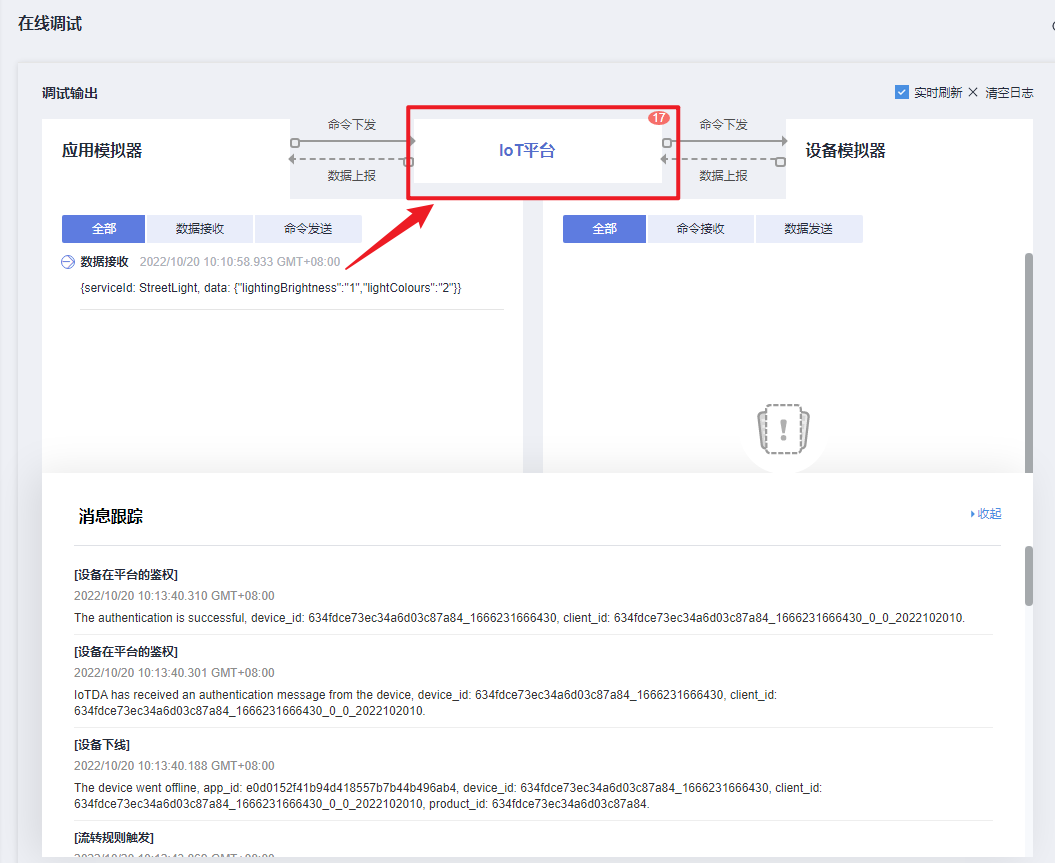Click the red 17 notification badge
The image size is (1055, 863).
pyautogui.click(x=659, y=118)
